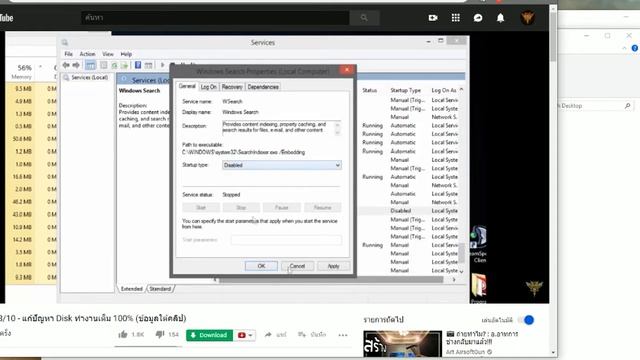The width and height of the screenshot is (640, 360).
Task: Click the Stop service button
Action: click(x=241, y=207)
